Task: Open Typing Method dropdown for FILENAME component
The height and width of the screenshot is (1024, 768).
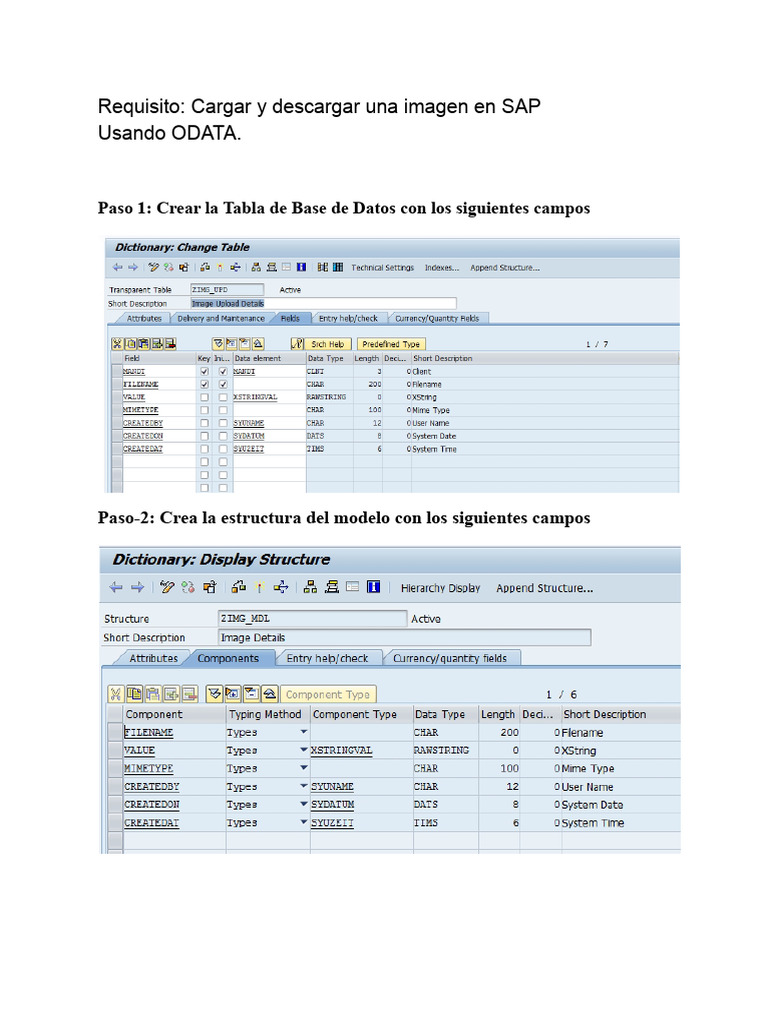Action: point(303,732)
